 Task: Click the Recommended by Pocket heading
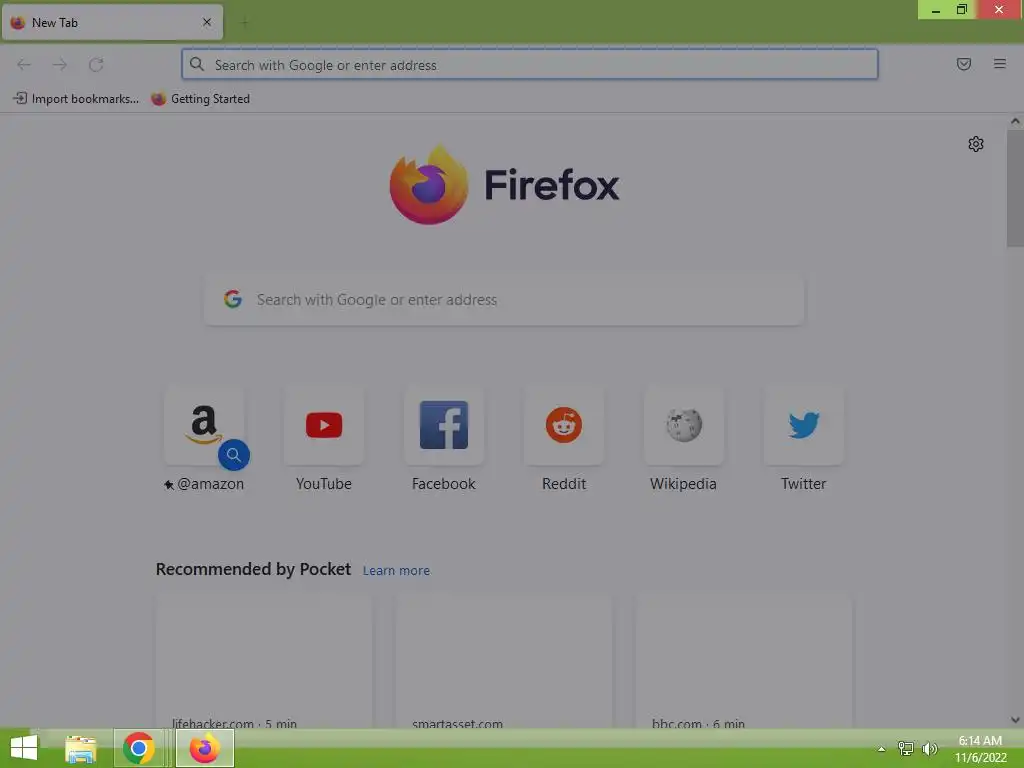click(x=253, y=569)
